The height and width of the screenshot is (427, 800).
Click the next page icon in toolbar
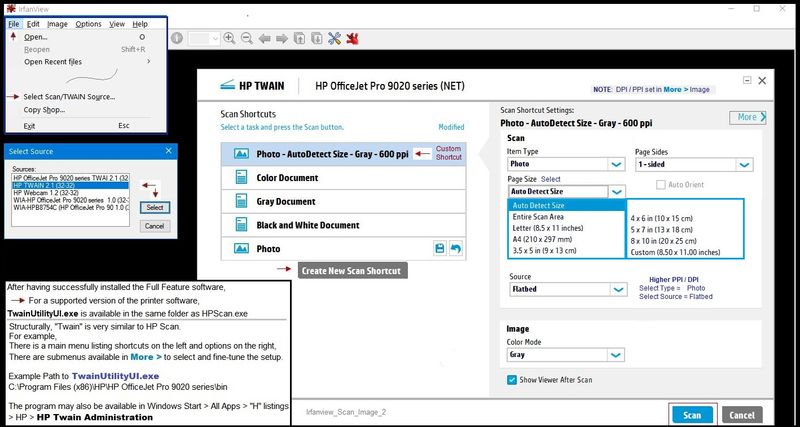click(317, 38)
